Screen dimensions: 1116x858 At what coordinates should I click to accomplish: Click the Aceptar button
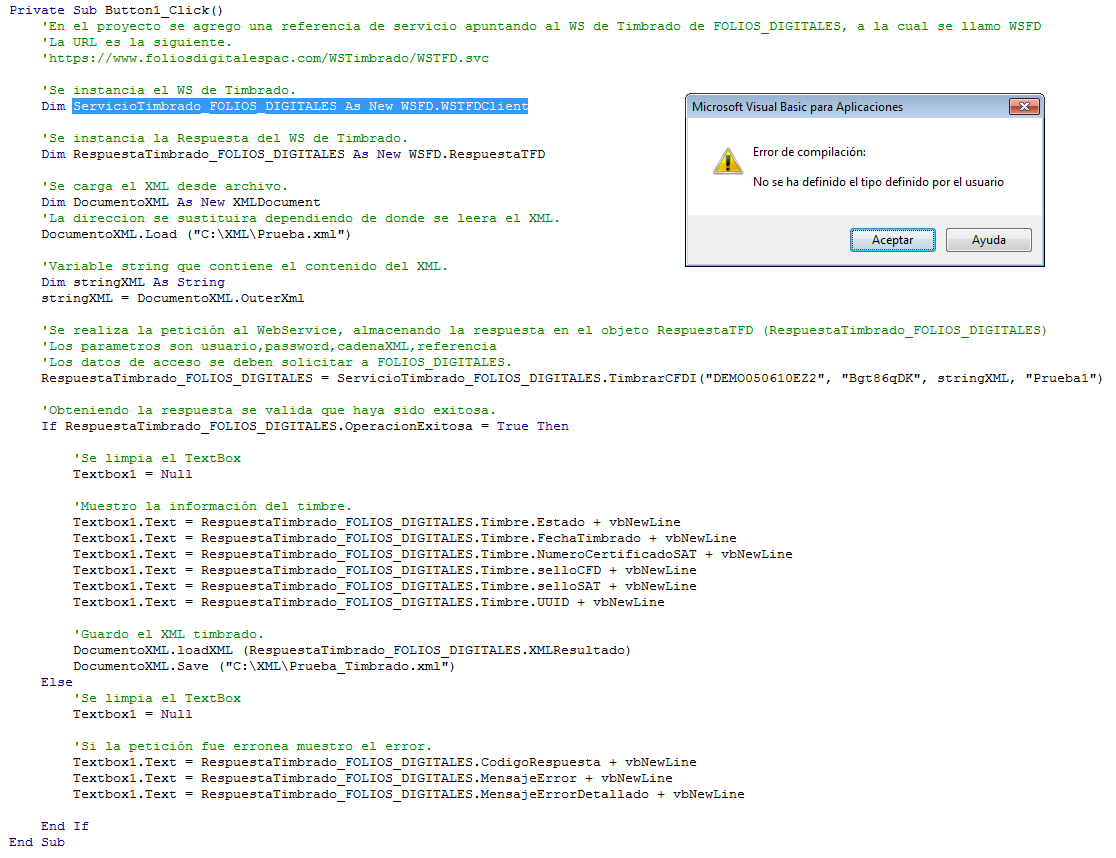click(891, 239)
